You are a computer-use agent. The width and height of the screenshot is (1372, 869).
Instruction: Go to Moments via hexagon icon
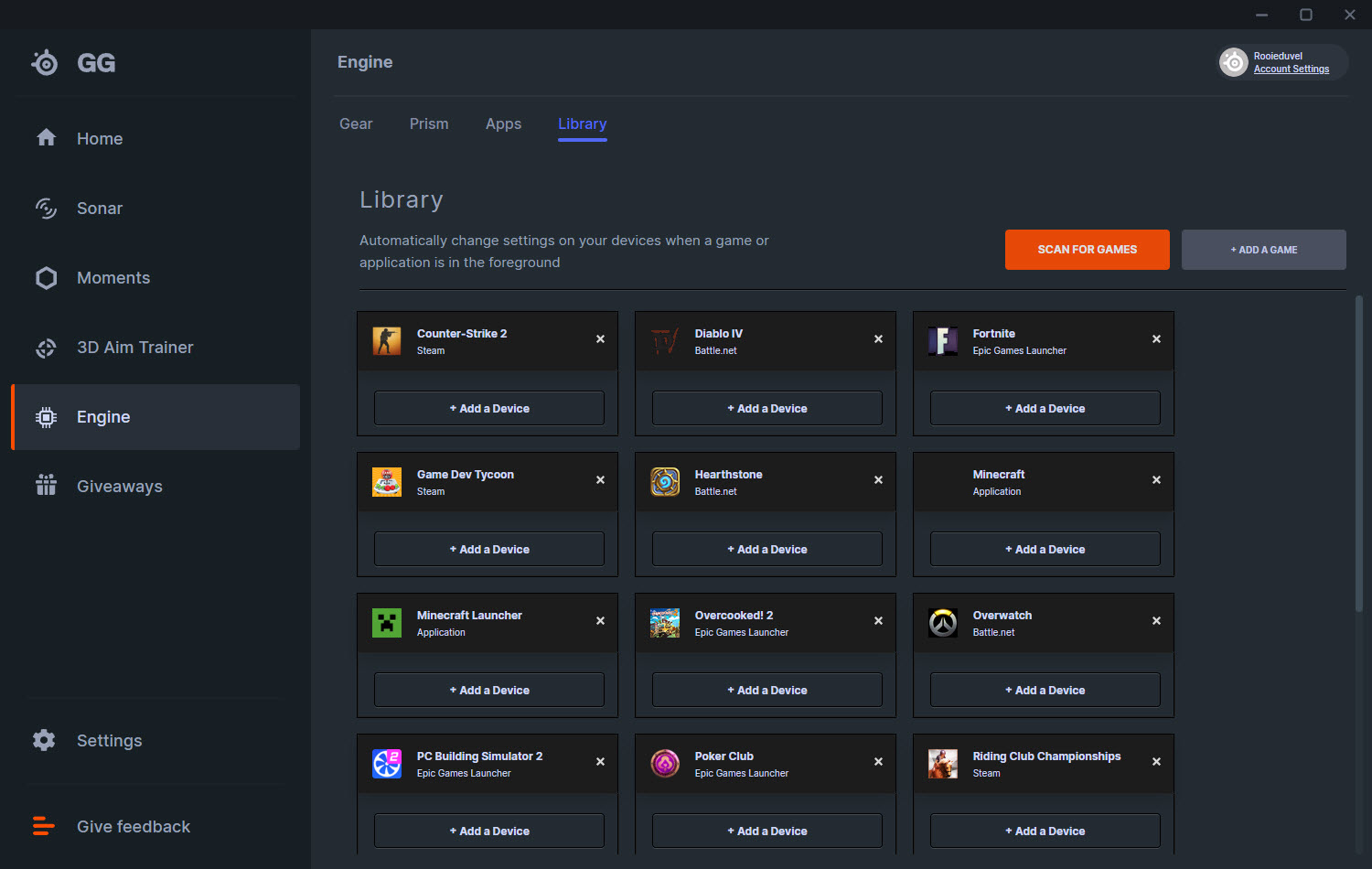point(46,278)
